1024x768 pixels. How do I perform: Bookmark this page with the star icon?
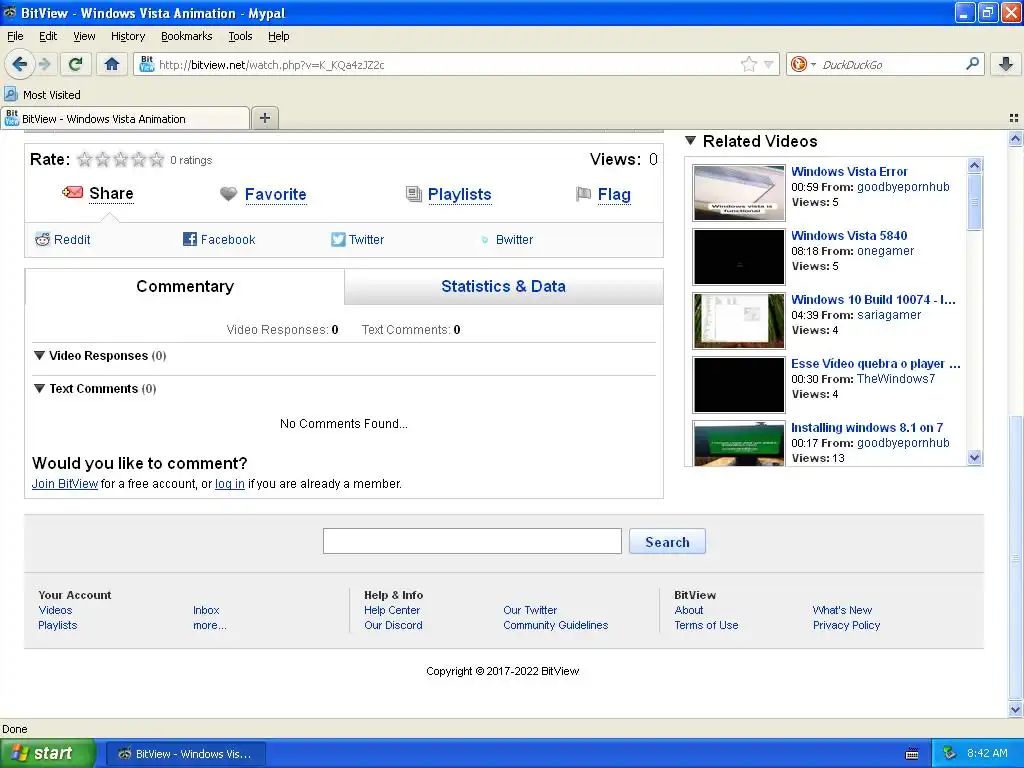click(x=748, y=64)
